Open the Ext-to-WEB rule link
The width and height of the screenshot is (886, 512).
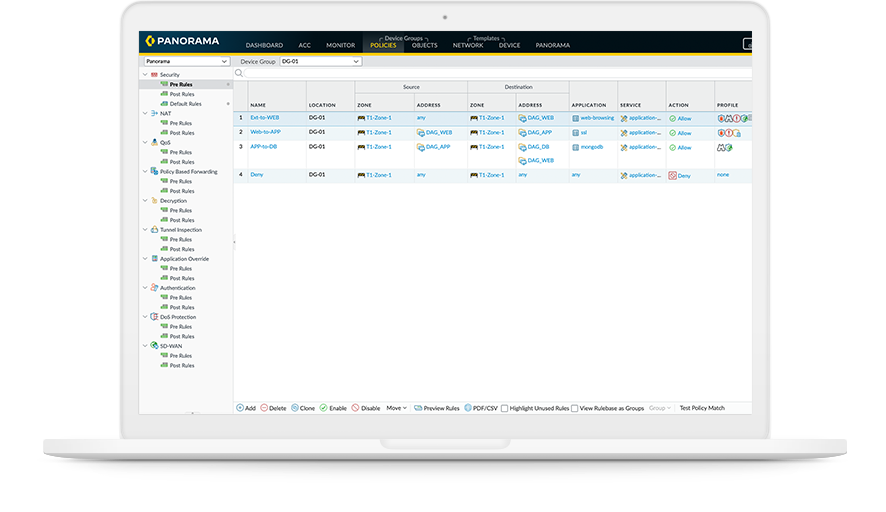pyautogui.click(x=265, y=118)
